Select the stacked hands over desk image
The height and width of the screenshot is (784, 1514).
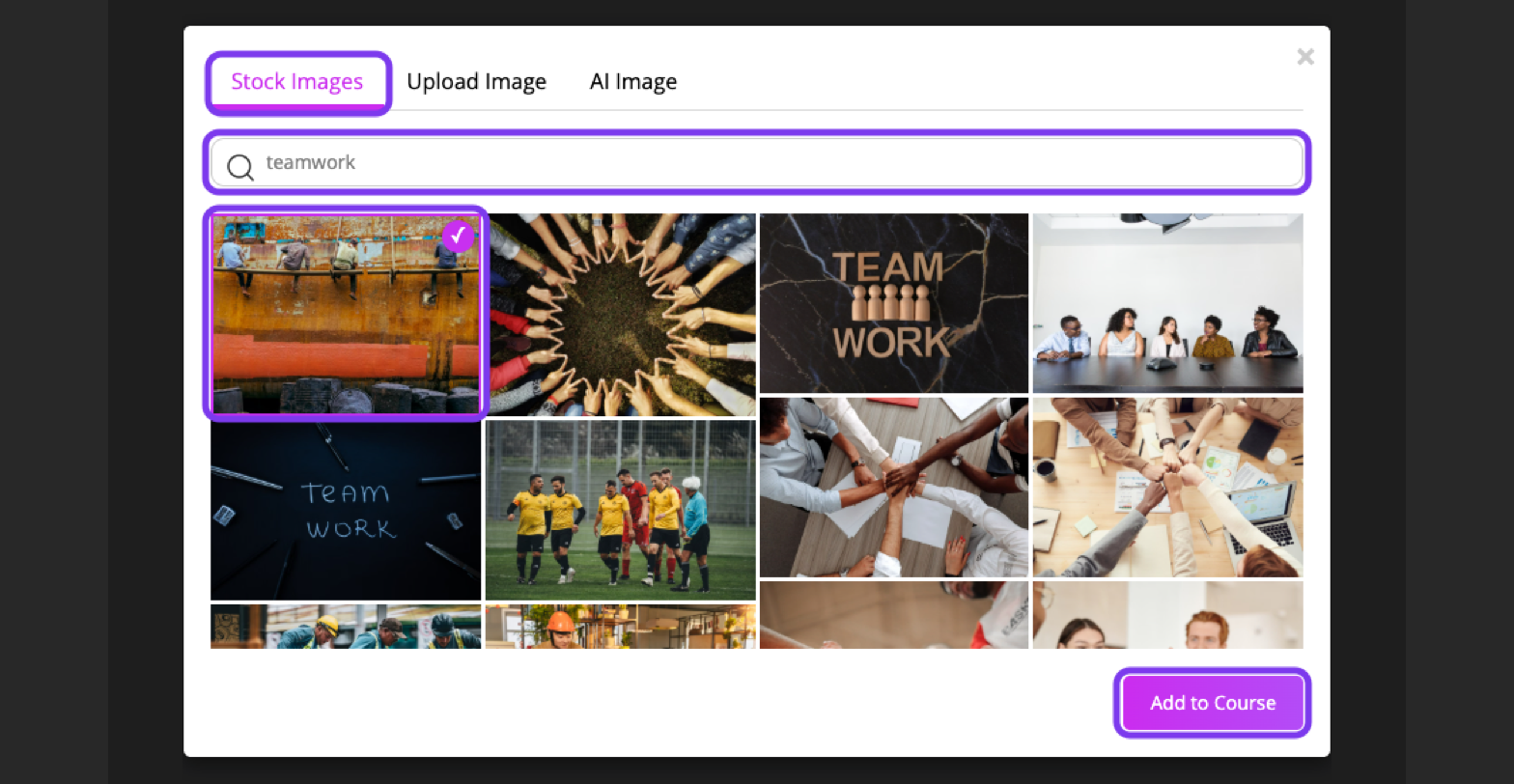tap(894, 488)
